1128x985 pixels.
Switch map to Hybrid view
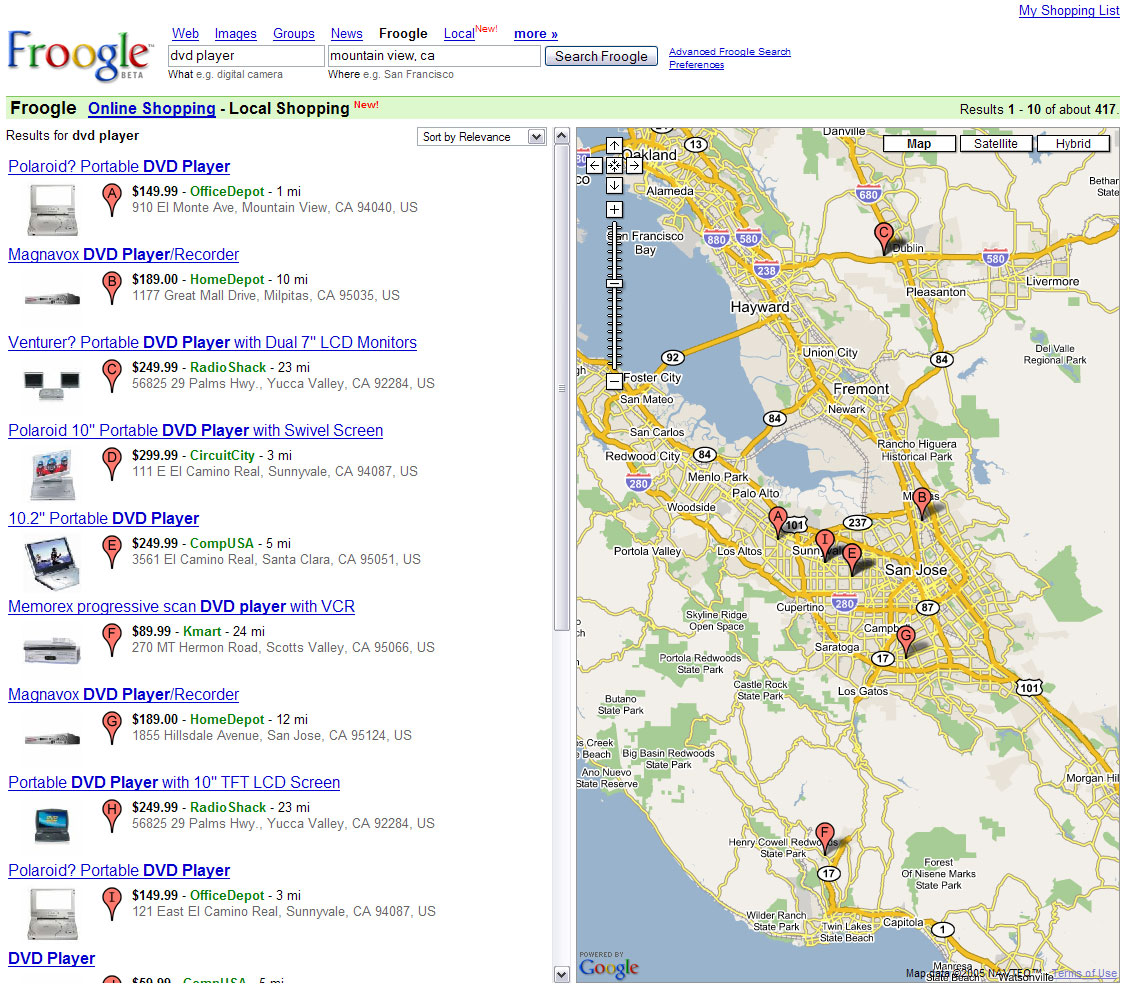tap(1072, 144)
